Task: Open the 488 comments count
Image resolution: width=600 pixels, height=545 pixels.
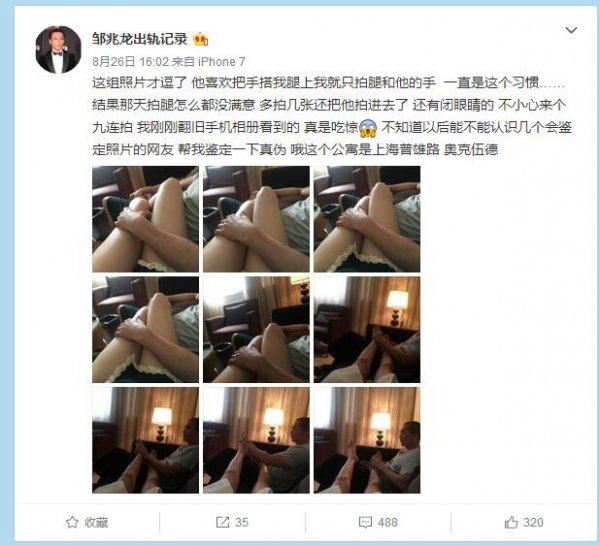Action: tap(388, 522)
